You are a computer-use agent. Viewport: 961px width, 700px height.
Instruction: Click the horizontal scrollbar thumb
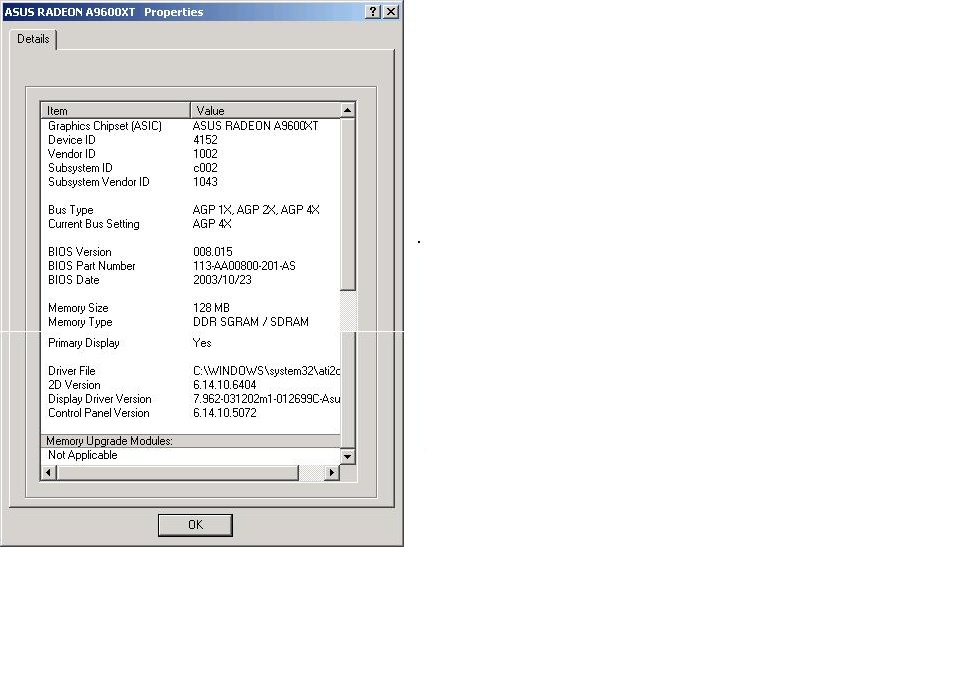[x=178, y=473]
